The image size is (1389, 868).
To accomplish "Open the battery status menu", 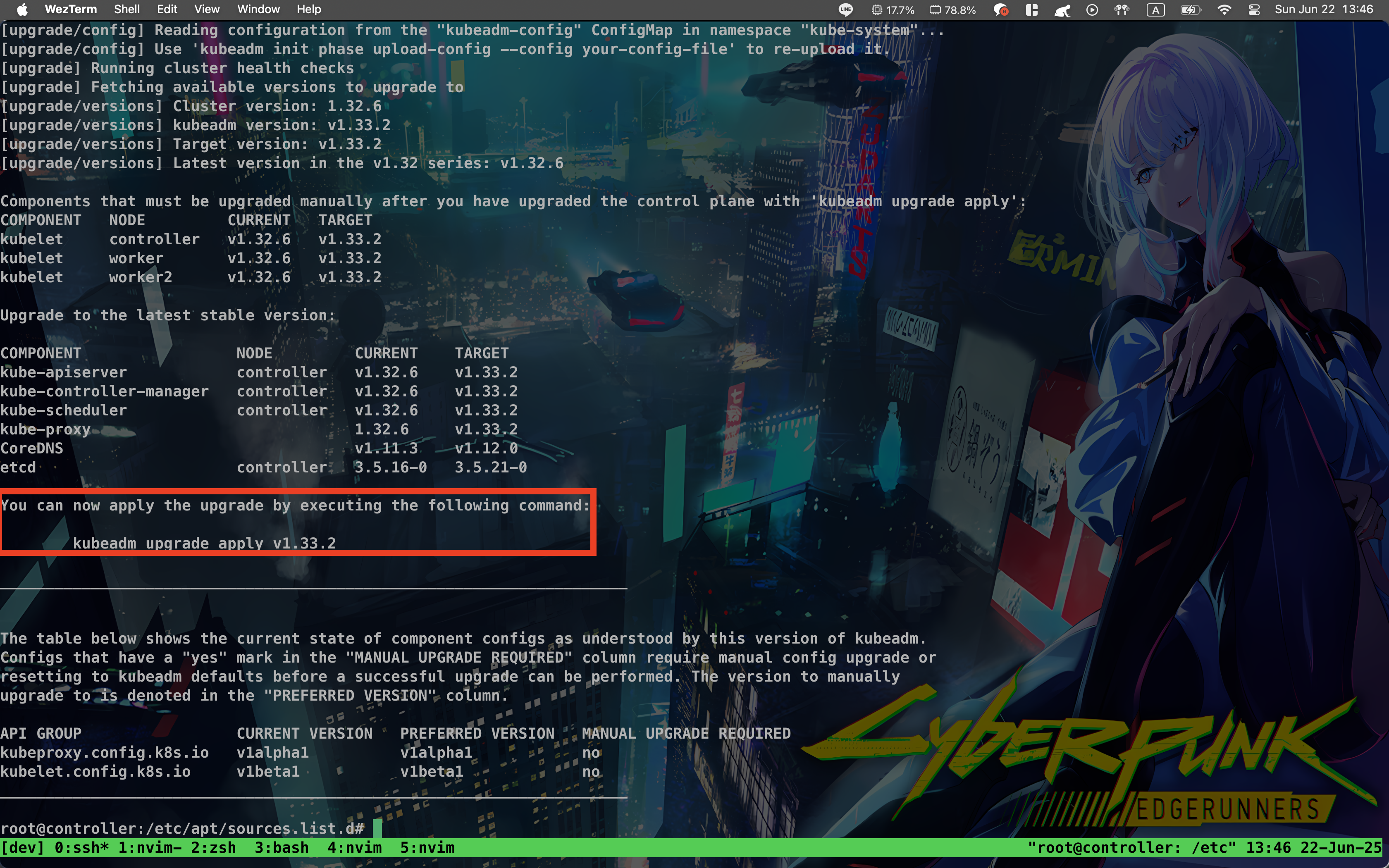I will pyautogui.click(x=1191, y=10).
